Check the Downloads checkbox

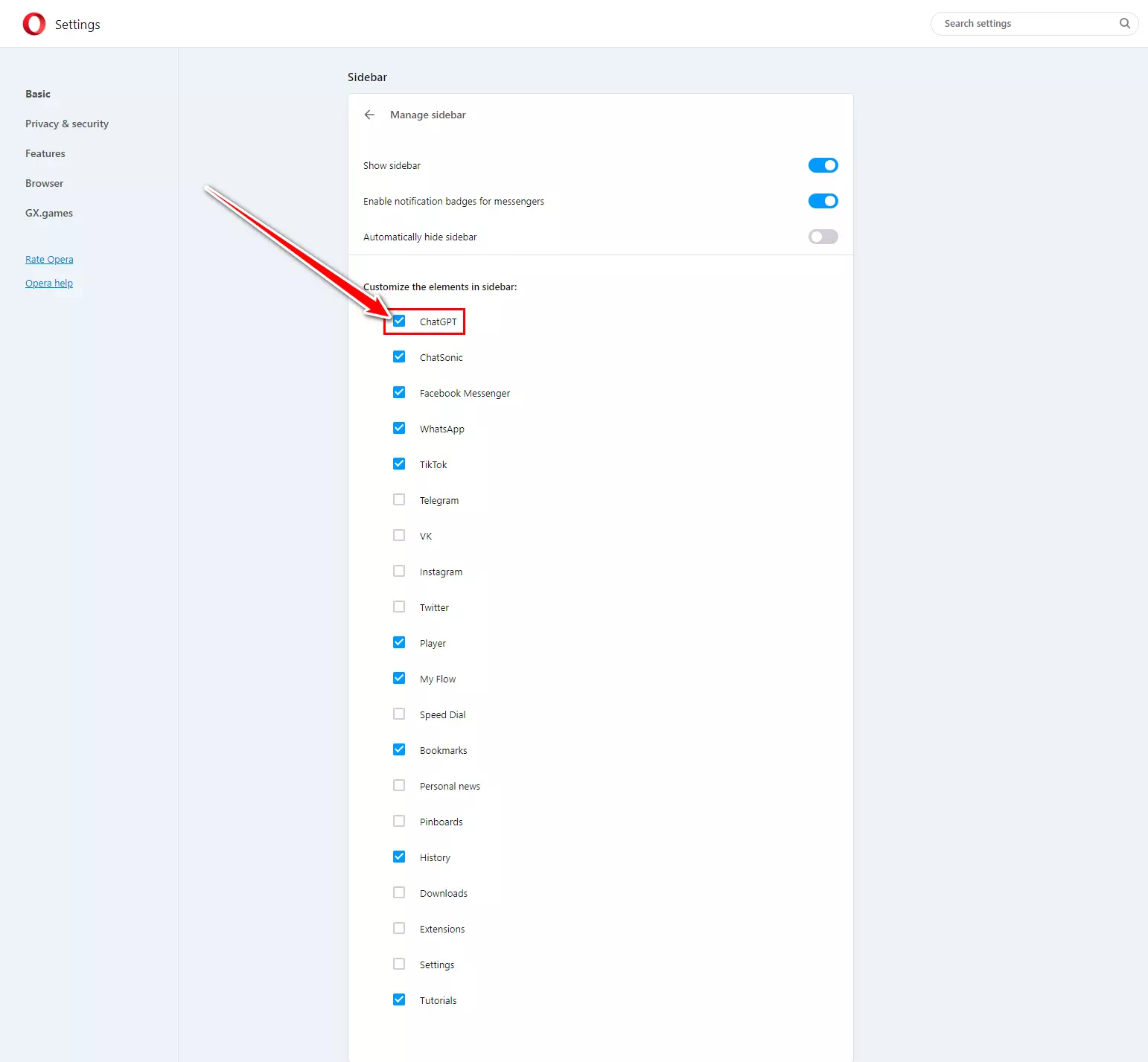tap(399, 892)
